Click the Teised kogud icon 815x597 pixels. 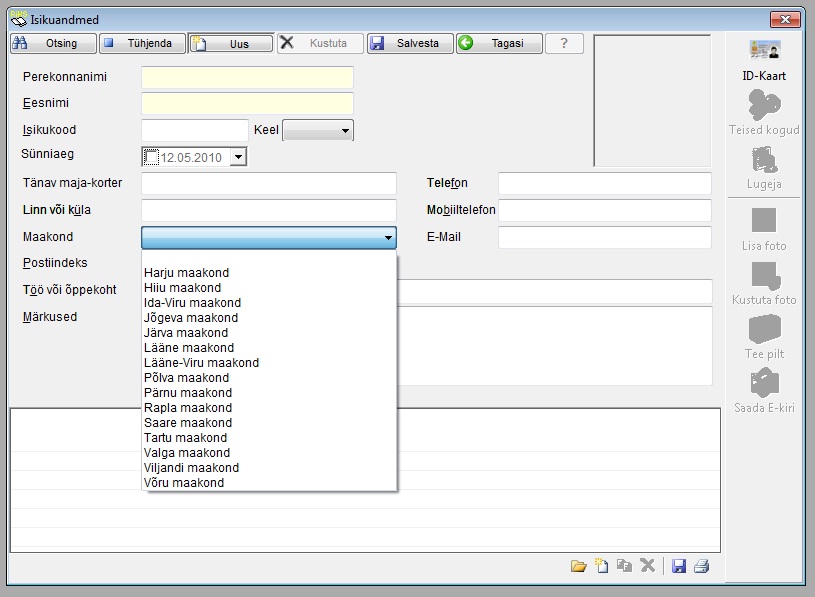[x=764, y=105]
